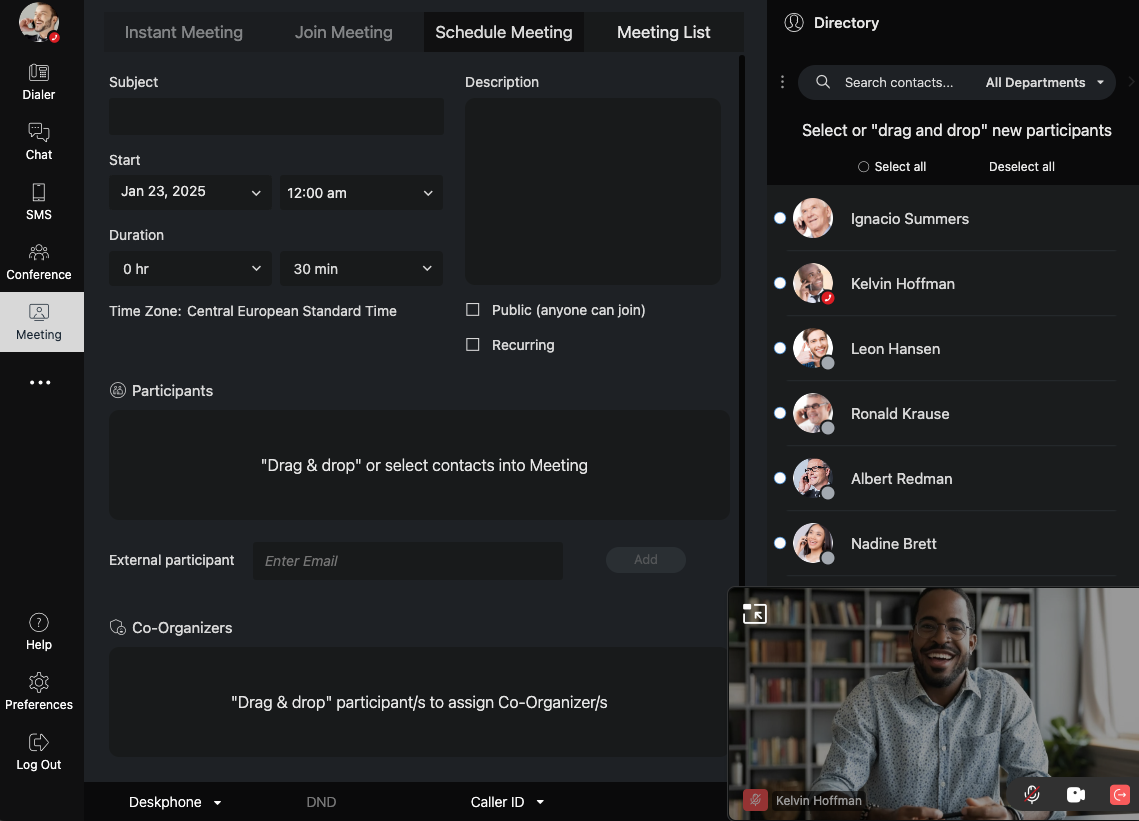Click the Add external participant button

pyautogui.click(x=645, y=560)
